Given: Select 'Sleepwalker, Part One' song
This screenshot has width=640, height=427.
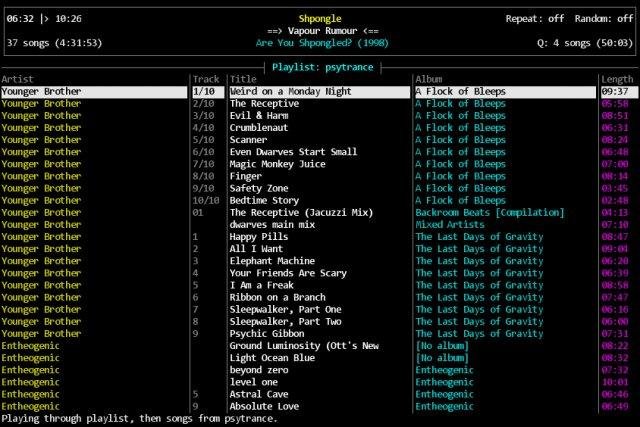Looking at the screenshot, I should tap(285, 309).
